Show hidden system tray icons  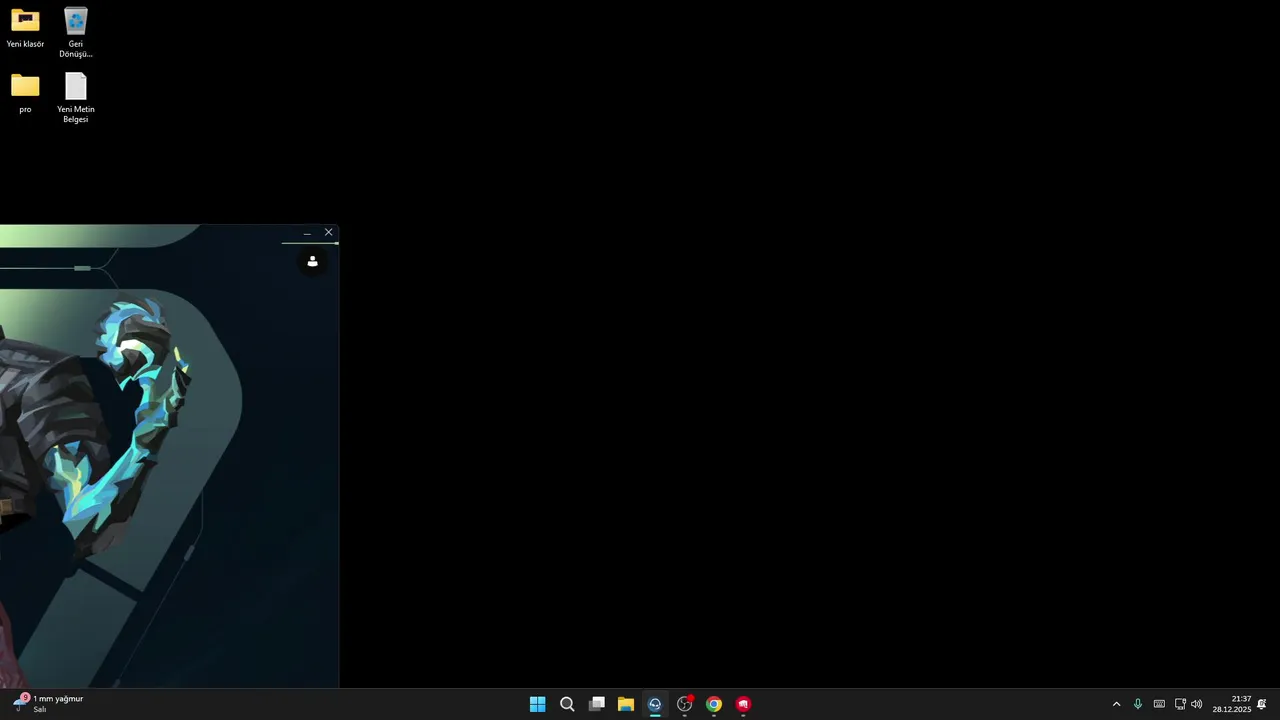1117,704
